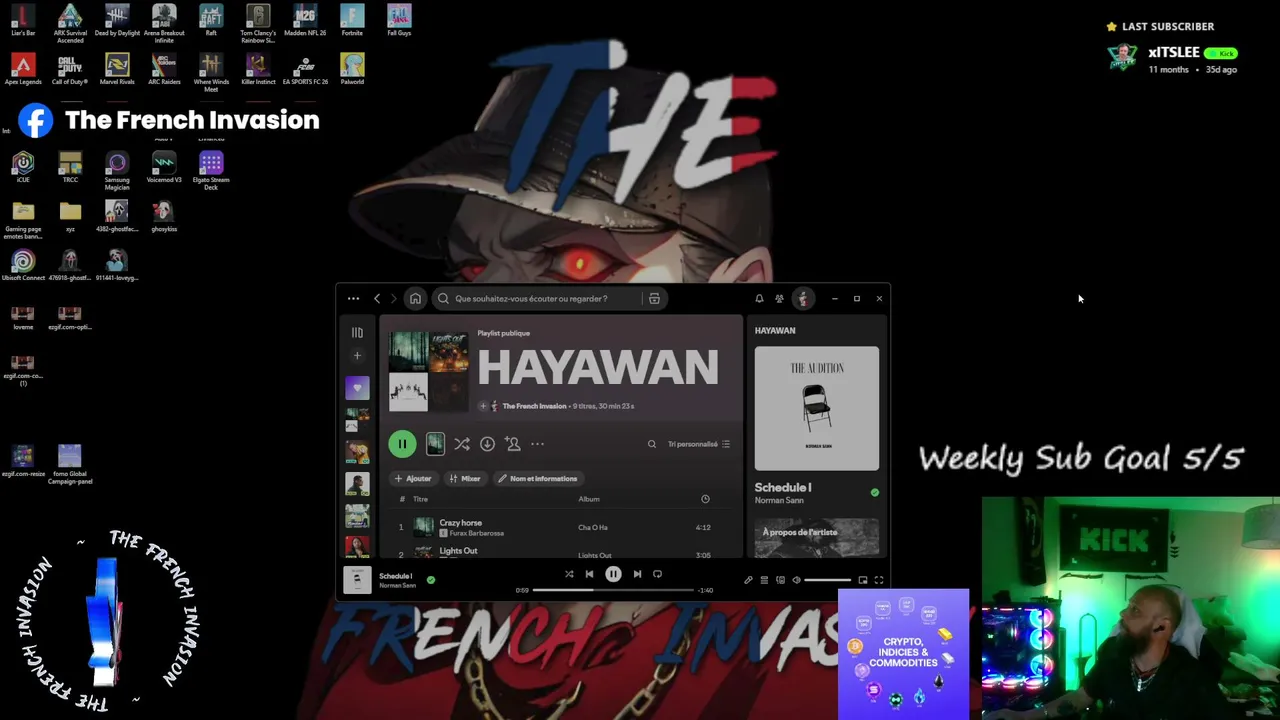Open Norman Sann artist link in side panel
Image resolution: width=1280 pixels, height=720 pixels.
[x=779, y=500]
